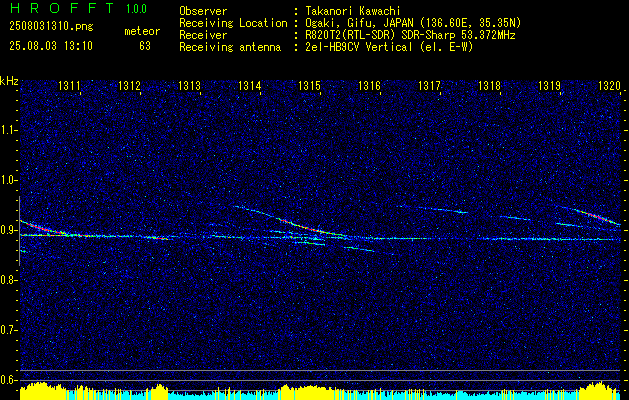Click the kHz axis unit label
Viewport: 629px width, 400px height.
coord(9,81)
